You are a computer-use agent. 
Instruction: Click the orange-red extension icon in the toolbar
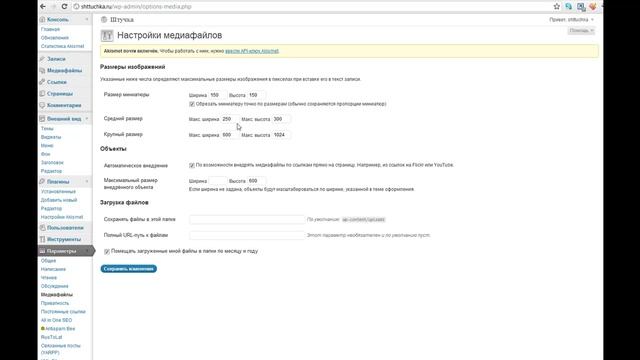tap(593, 7)
